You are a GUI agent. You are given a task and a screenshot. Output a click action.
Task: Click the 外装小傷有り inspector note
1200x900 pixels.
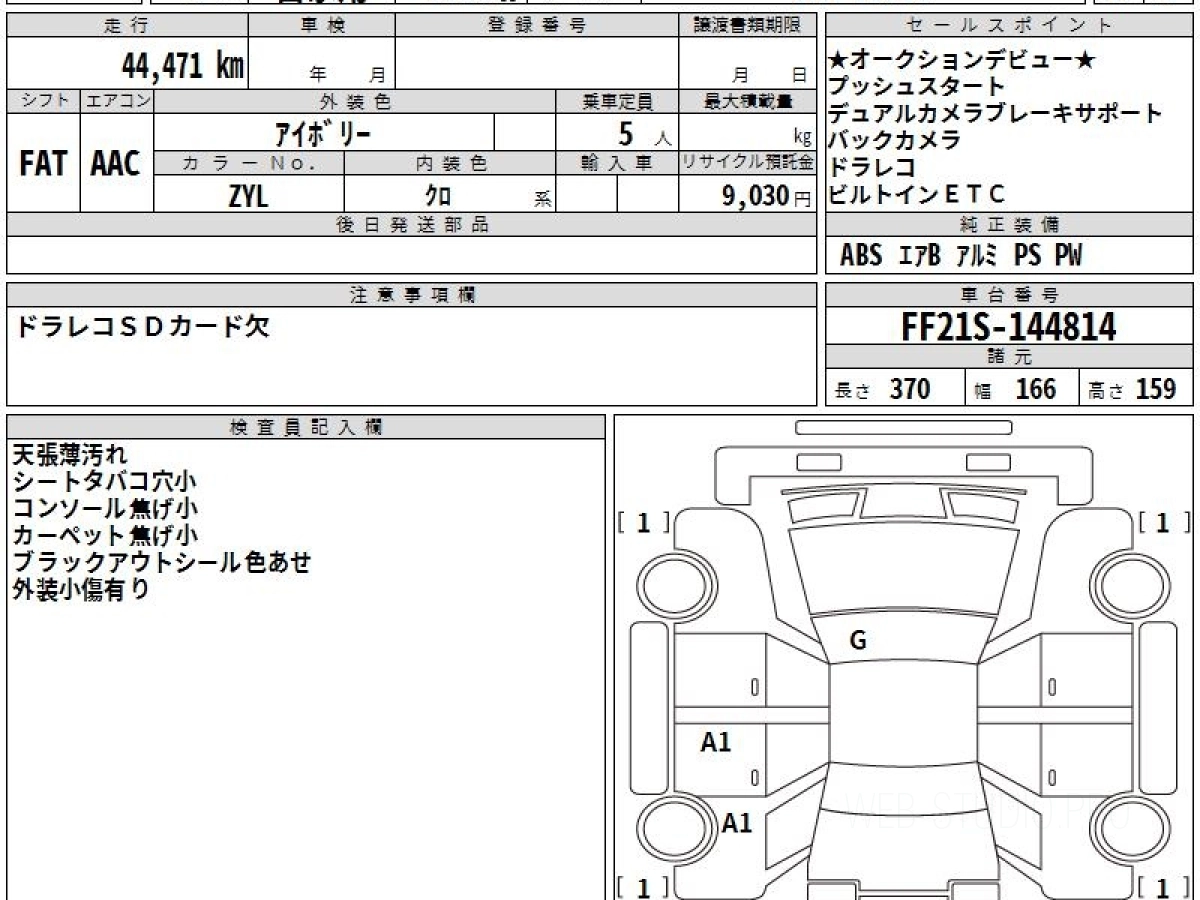[x=81, y=589]
